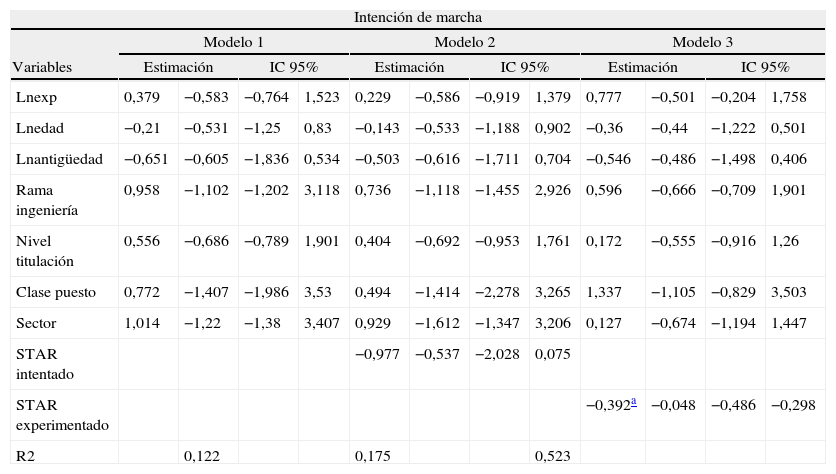Click the Sector row label
Image resolution: width=836 pixels, height=474 pixels.
point(36,323)
